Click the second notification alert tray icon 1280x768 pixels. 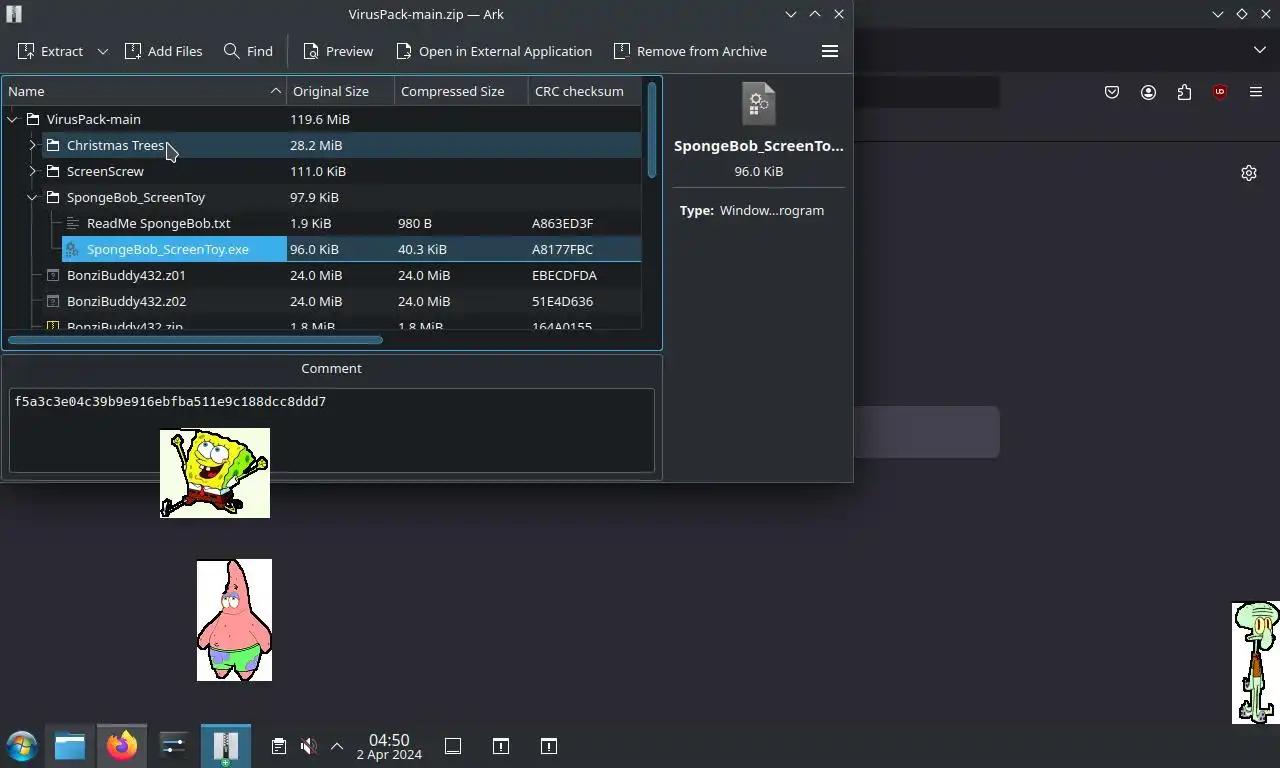coord(549,746)
